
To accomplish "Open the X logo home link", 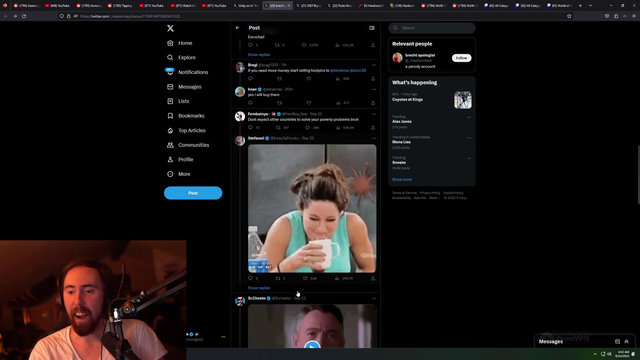I will pyautogui.click(x=170, y=28).
